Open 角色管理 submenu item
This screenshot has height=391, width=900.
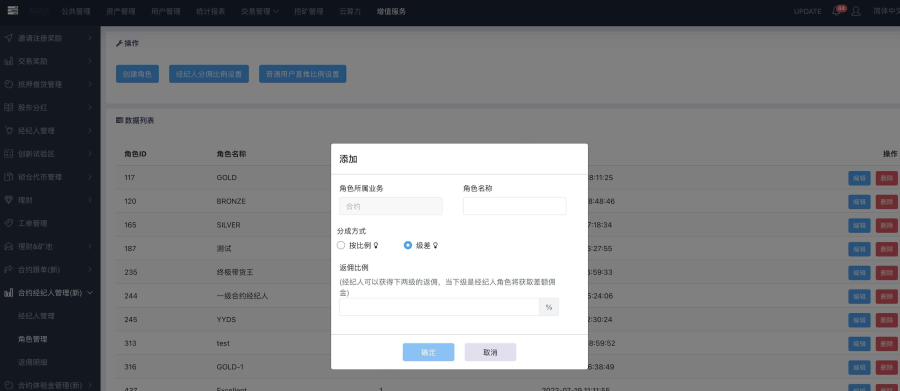pos(33,339)
